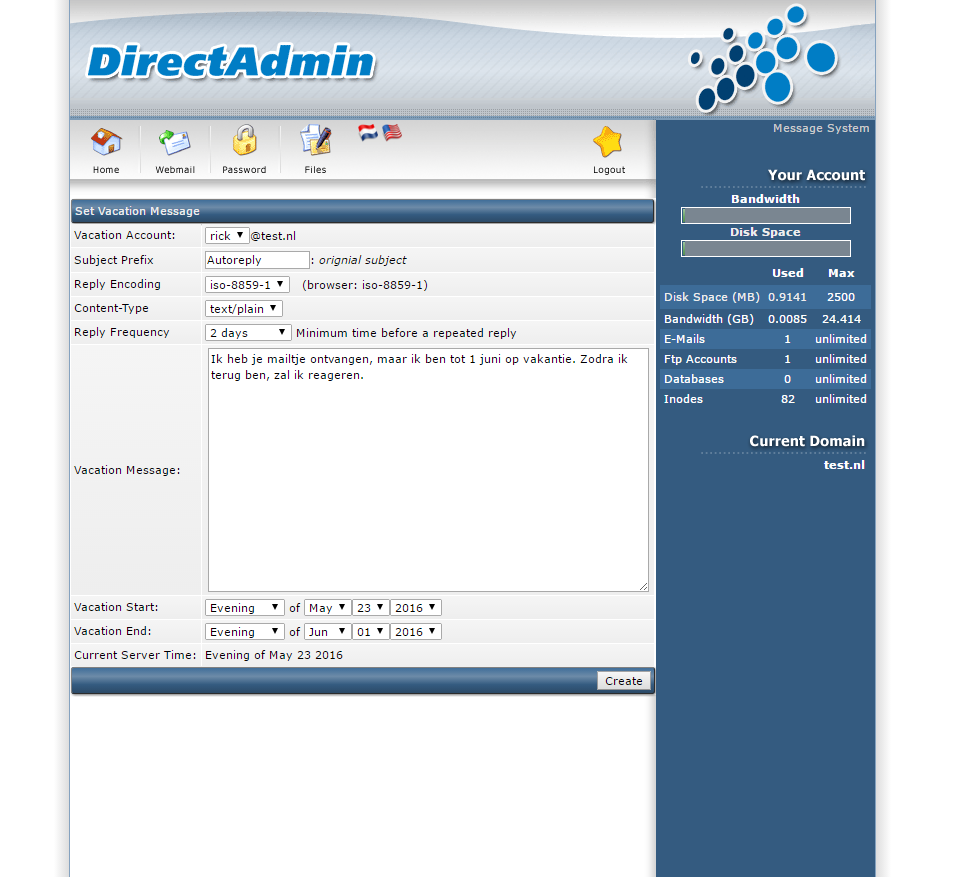This screenshot has width=961, height=877.
Task: Choose Vacation End day dropdown
Action: point(371,632)
